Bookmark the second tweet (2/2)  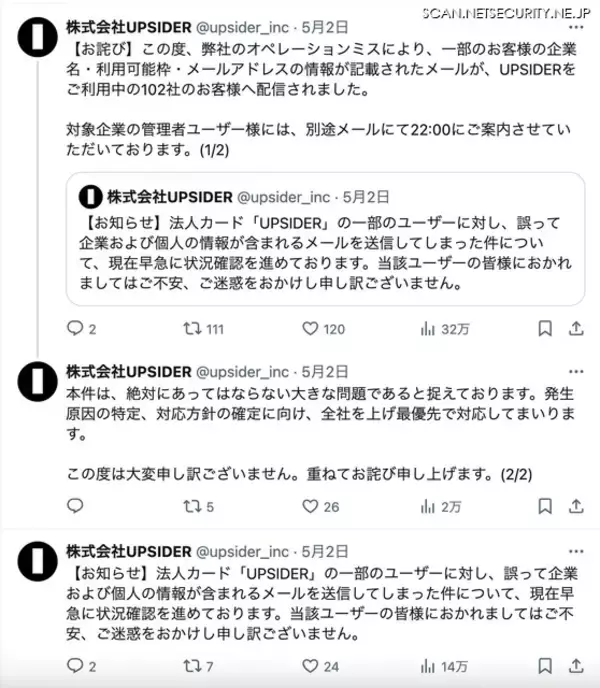(545, 507)
